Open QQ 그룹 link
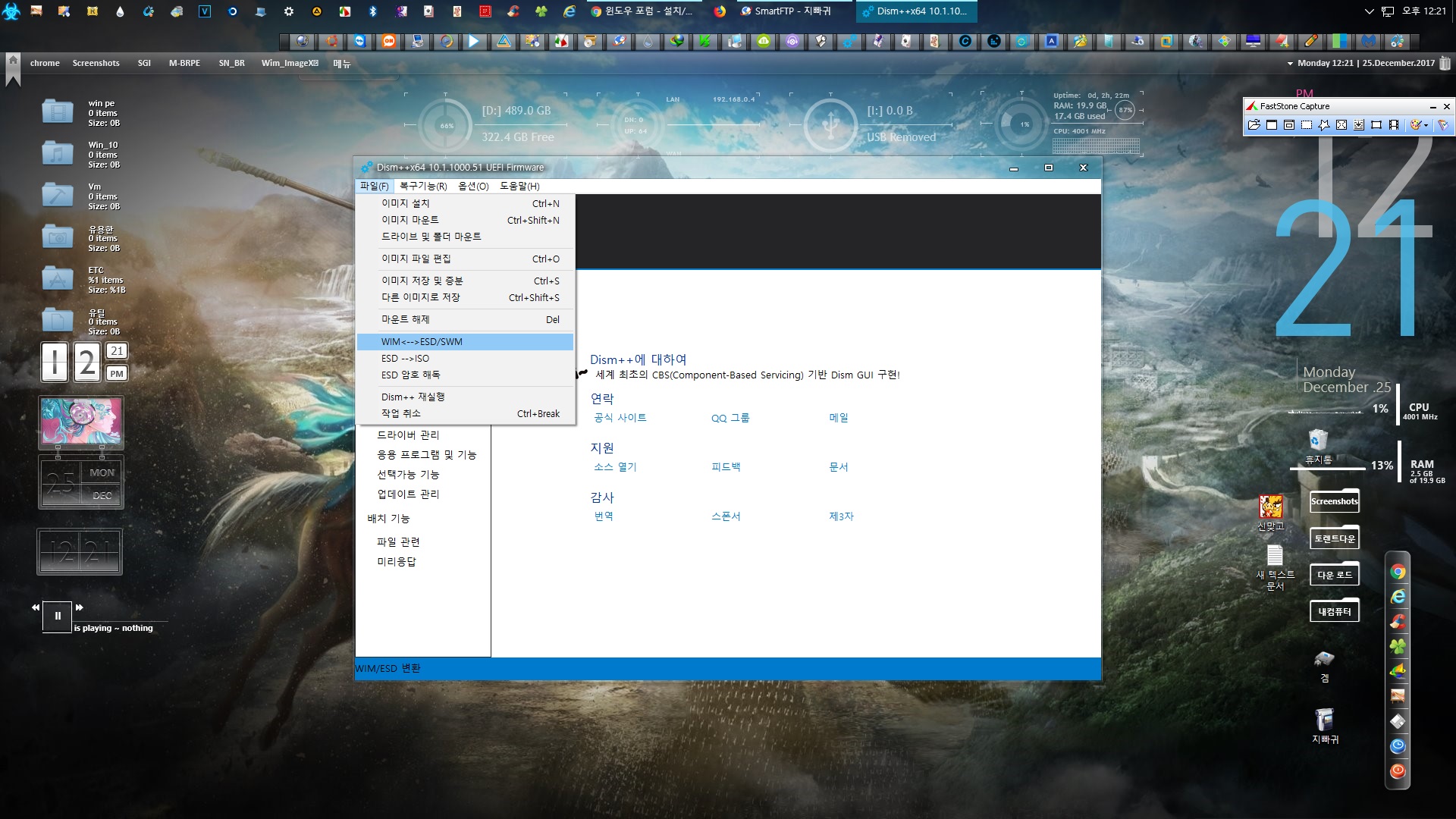 tap(730, 418)
